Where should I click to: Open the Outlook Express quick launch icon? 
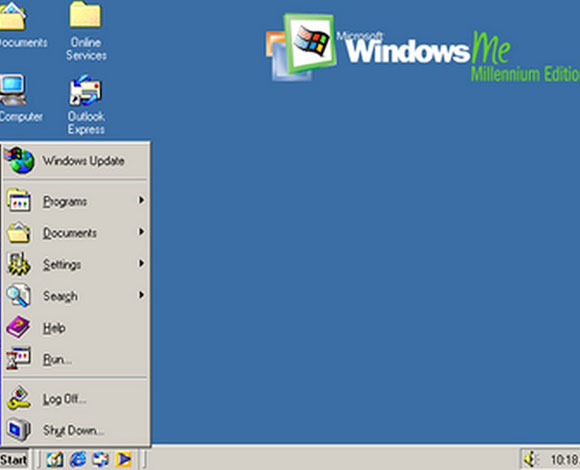(x=101, y=460)
